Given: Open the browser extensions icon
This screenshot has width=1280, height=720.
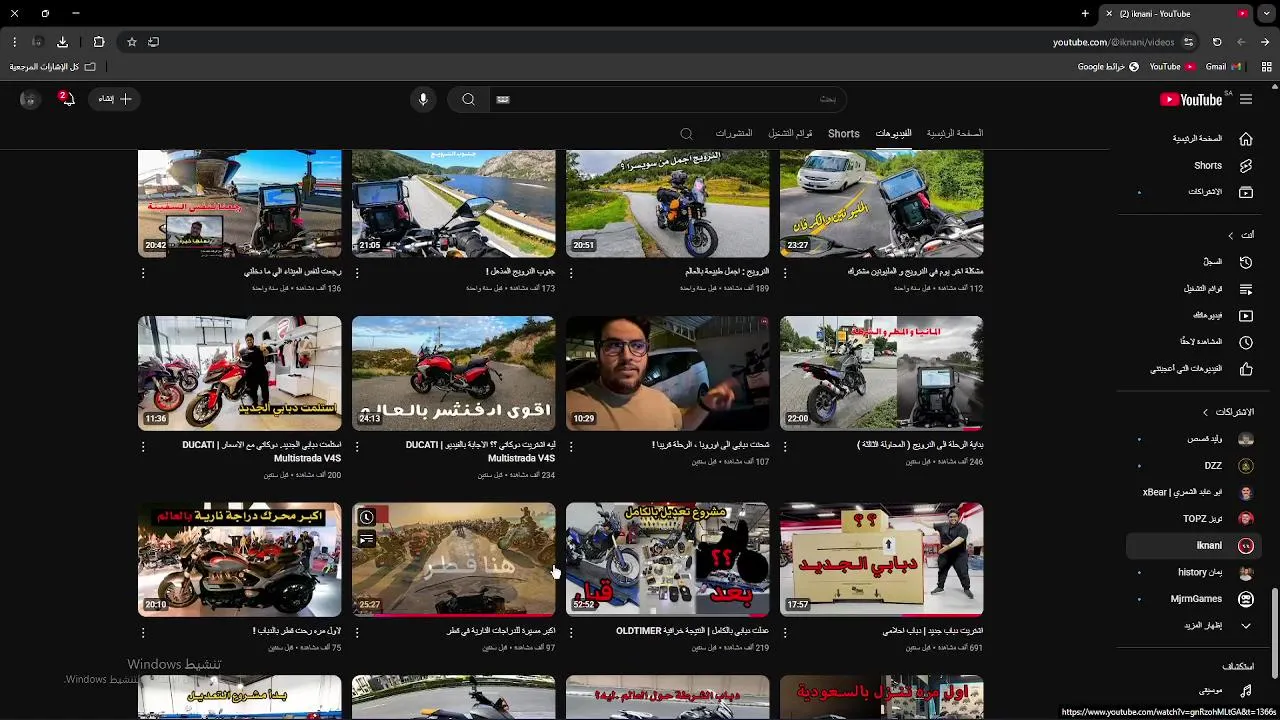Looking at the screenshot, I should (99, 42).
